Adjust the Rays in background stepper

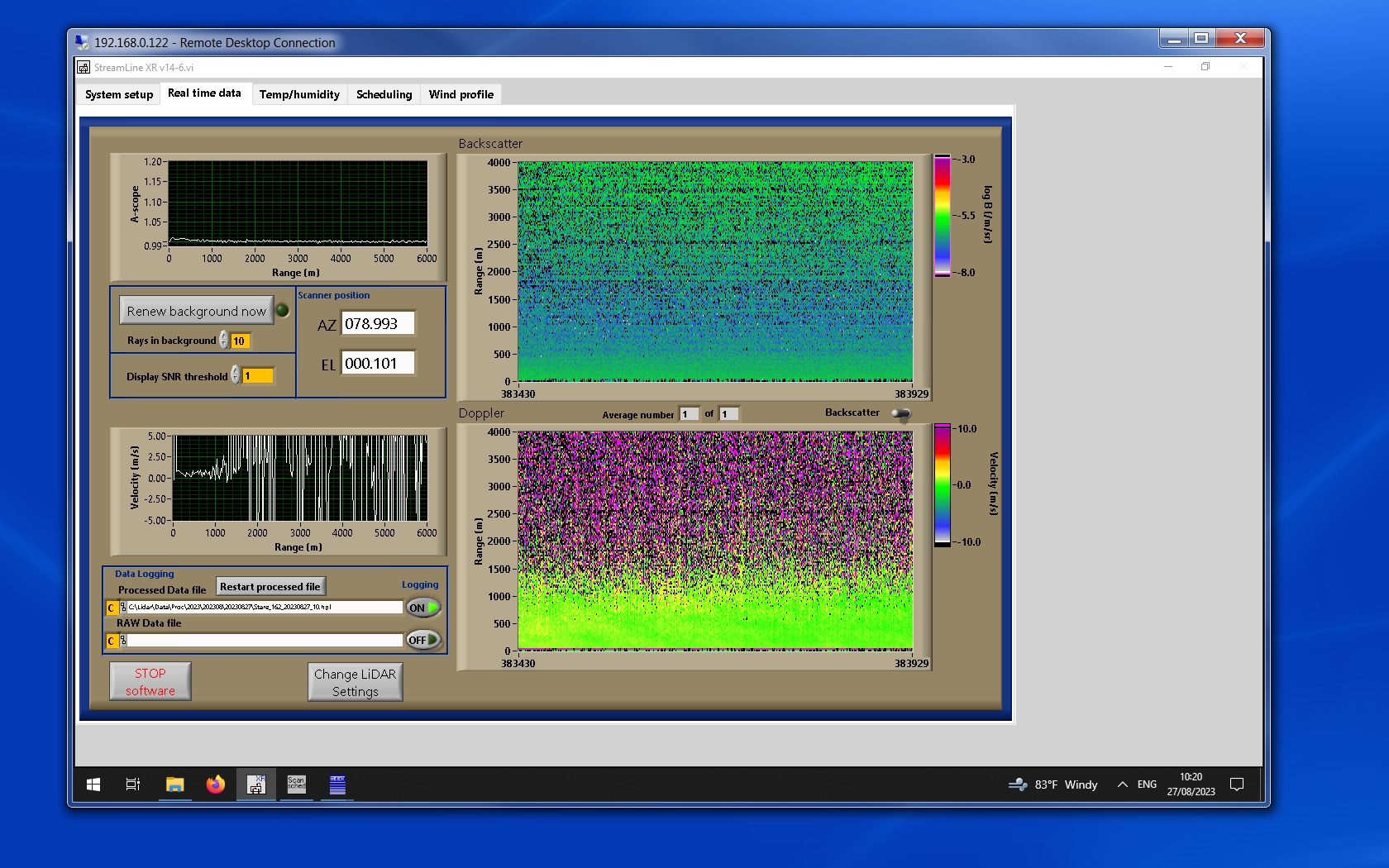(224, 341)
